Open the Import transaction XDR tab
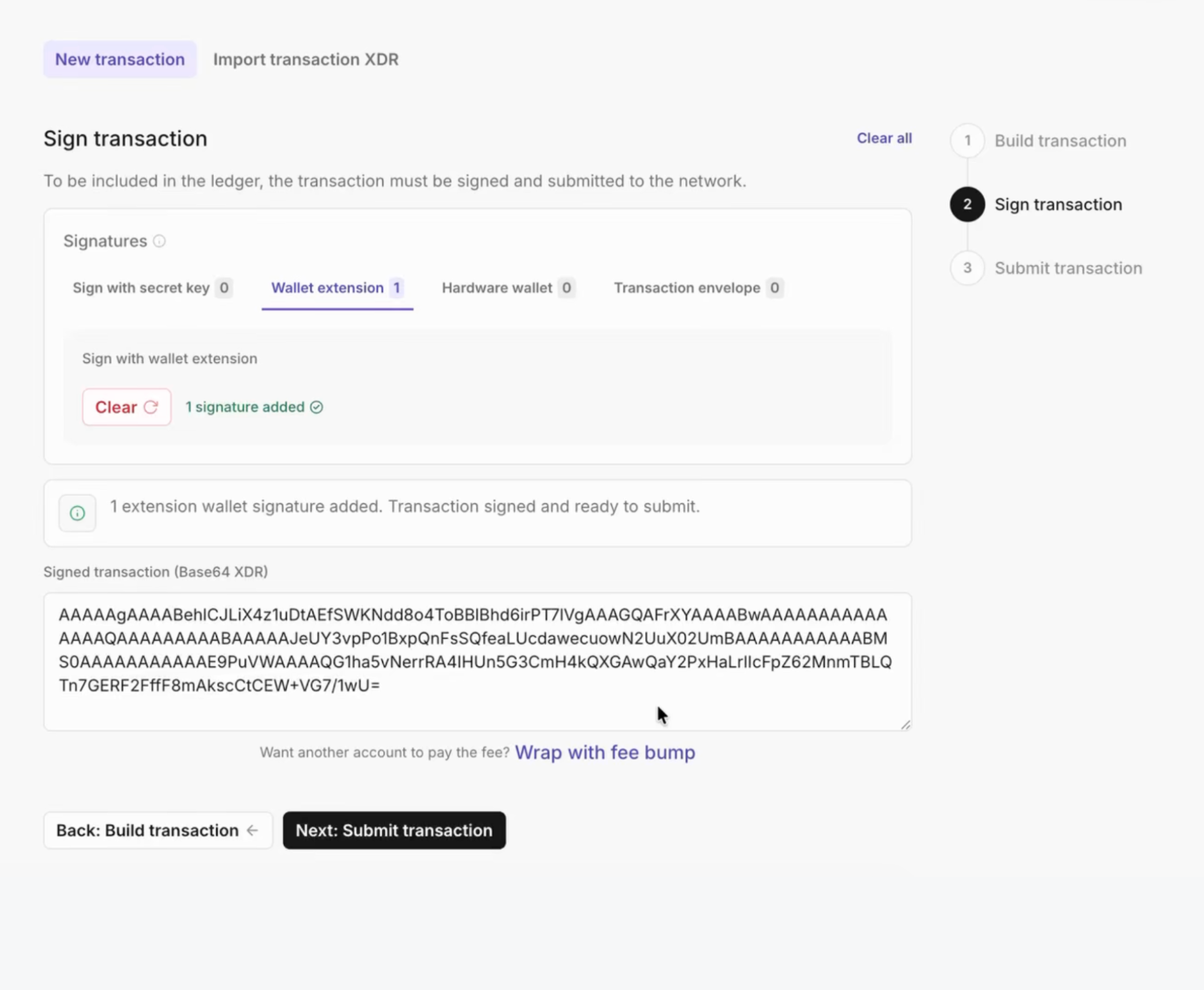 [x=306, y=60]
